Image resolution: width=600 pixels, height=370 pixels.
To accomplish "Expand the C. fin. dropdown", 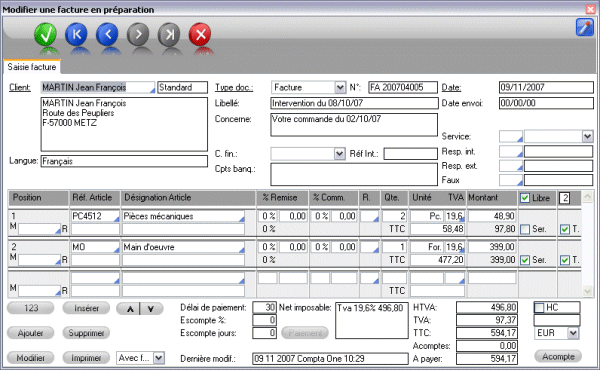I will pyautogui.click(x=339, y=154).
